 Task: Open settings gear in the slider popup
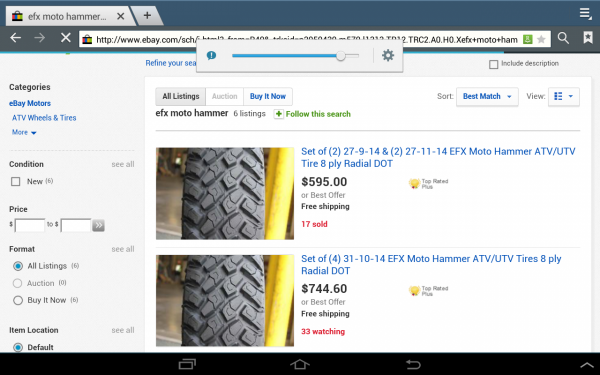pos(388,55)
